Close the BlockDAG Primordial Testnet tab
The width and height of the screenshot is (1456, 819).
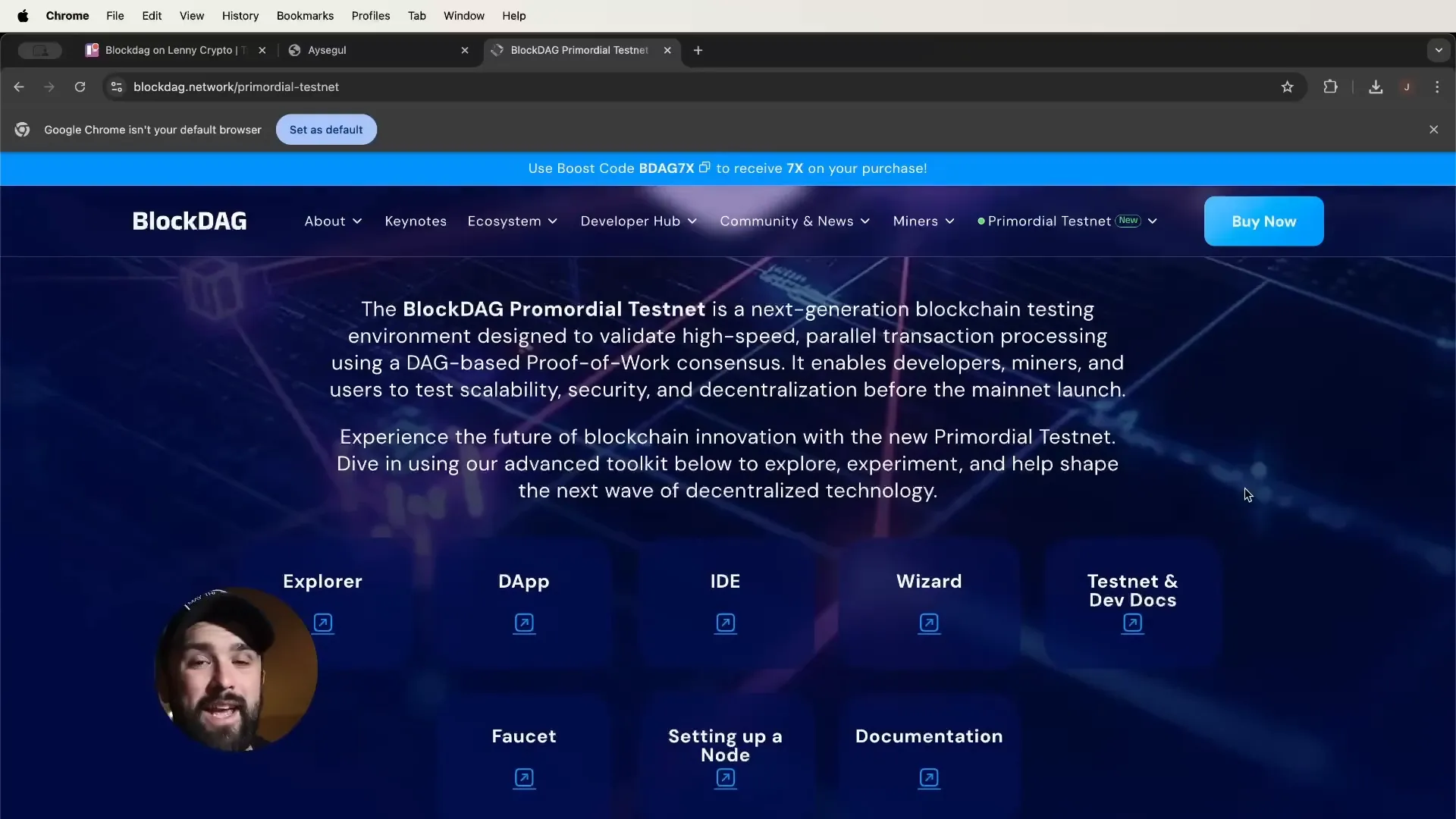point(667,50)
